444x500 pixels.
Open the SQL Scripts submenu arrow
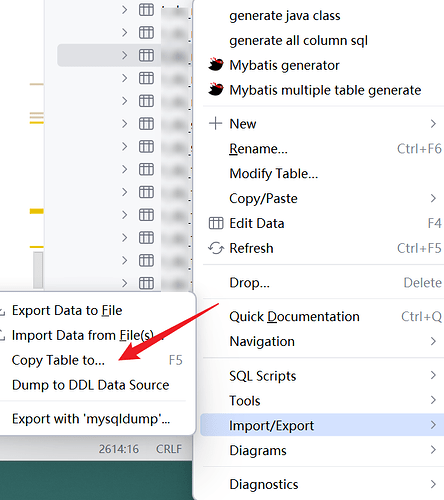pyautogui.click(x=433, y=375)
